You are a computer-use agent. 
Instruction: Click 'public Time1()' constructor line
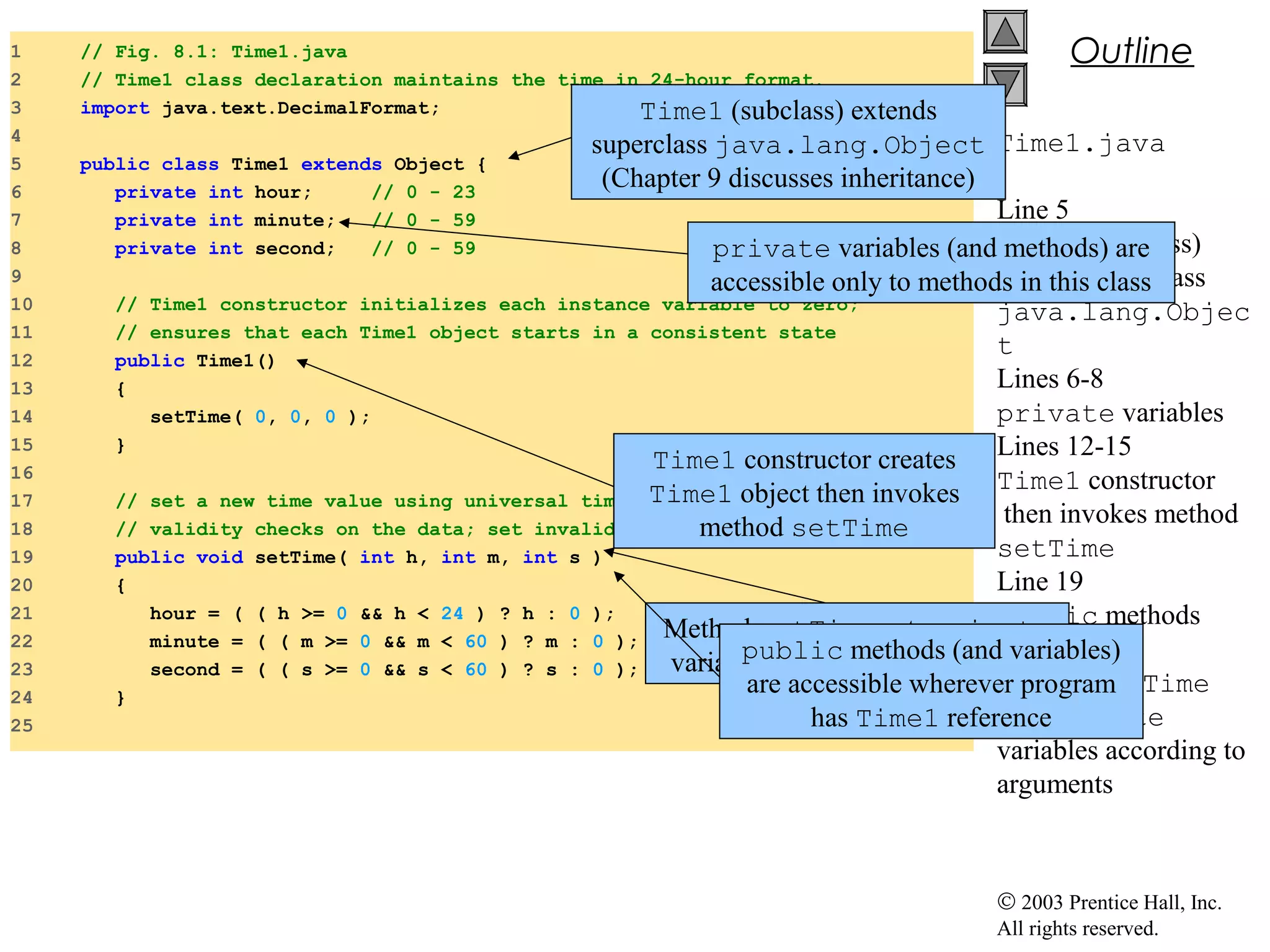195,361
